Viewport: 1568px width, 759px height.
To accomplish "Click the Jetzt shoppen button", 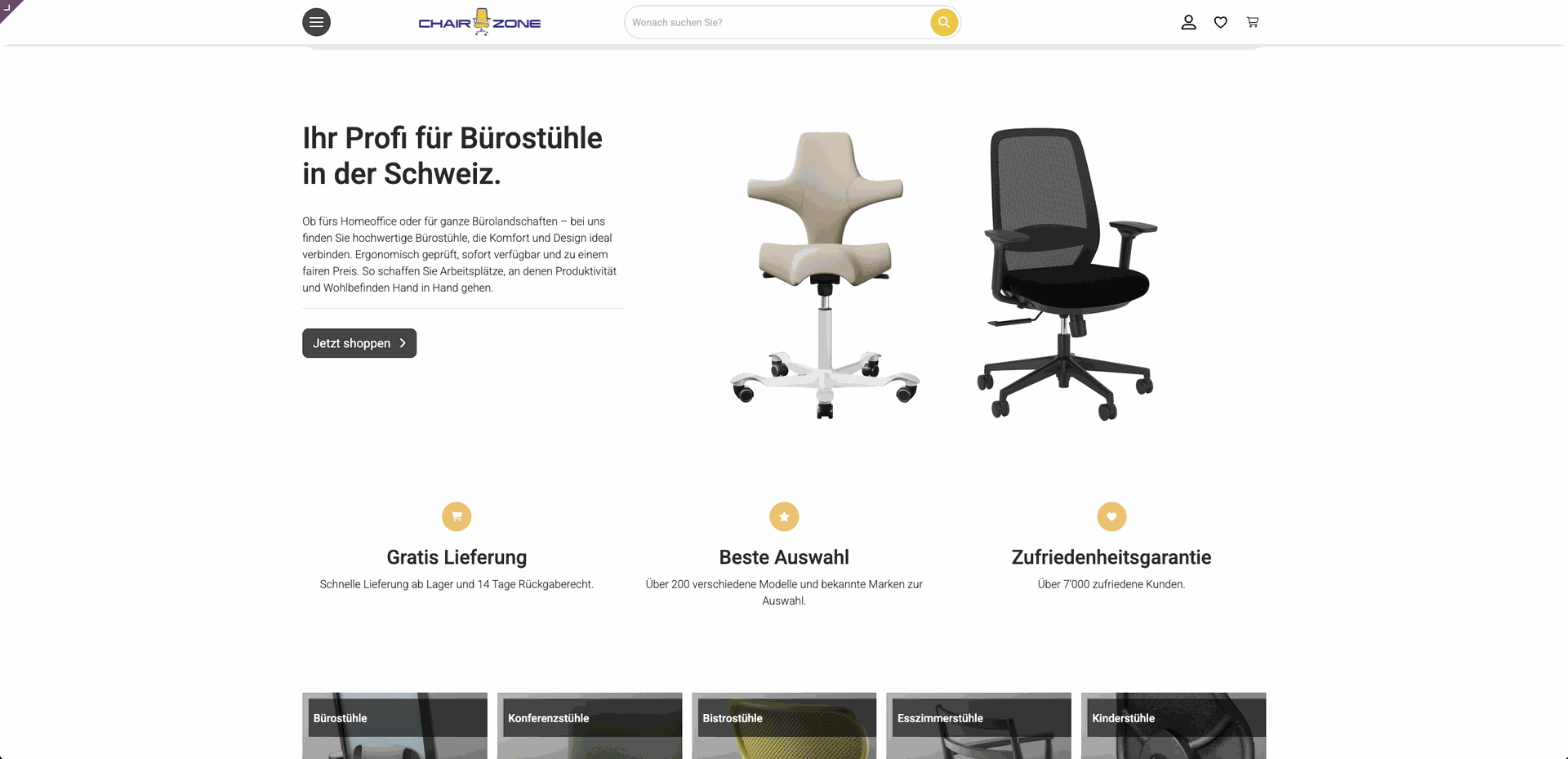I will (359, 343).
